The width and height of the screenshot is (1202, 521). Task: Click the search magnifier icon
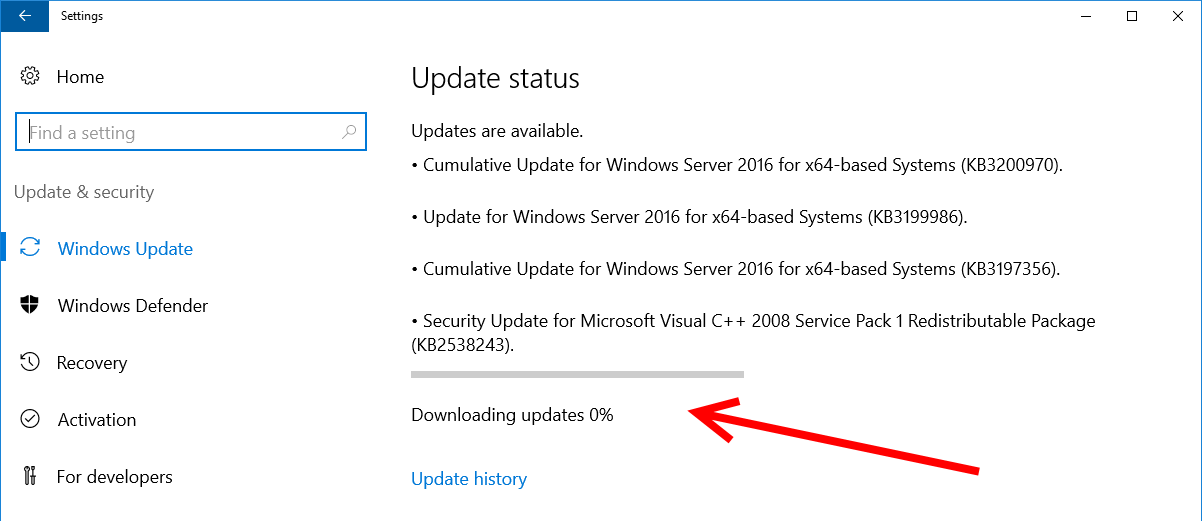349,132
